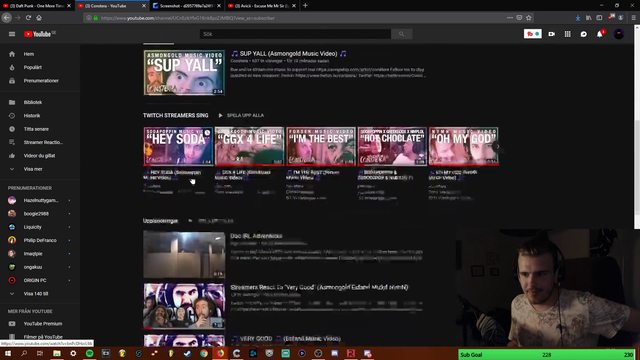Open the account avatar menu
This screenshot has height=360, width=640.
(x=619, y=34)
